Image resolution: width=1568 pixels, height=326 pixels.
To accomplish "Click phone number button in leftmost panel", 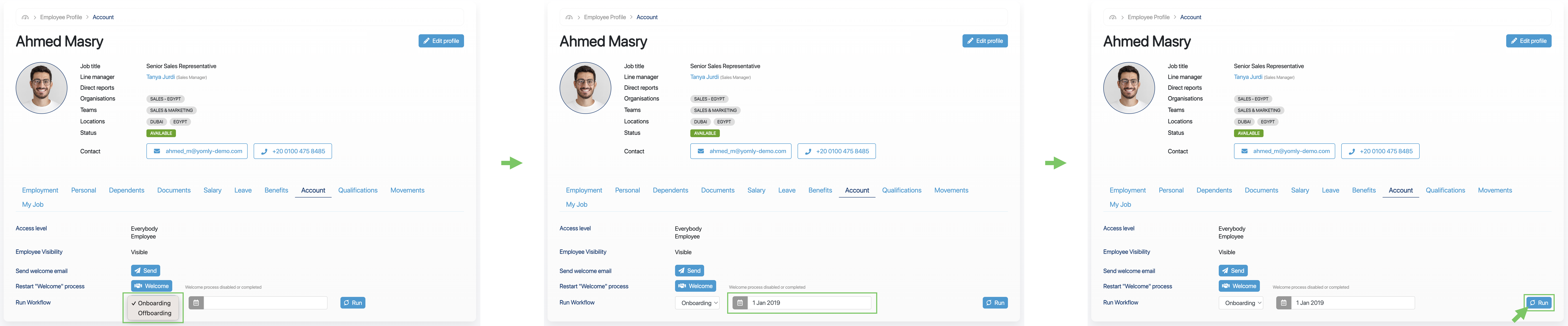I will pos(293,151).
